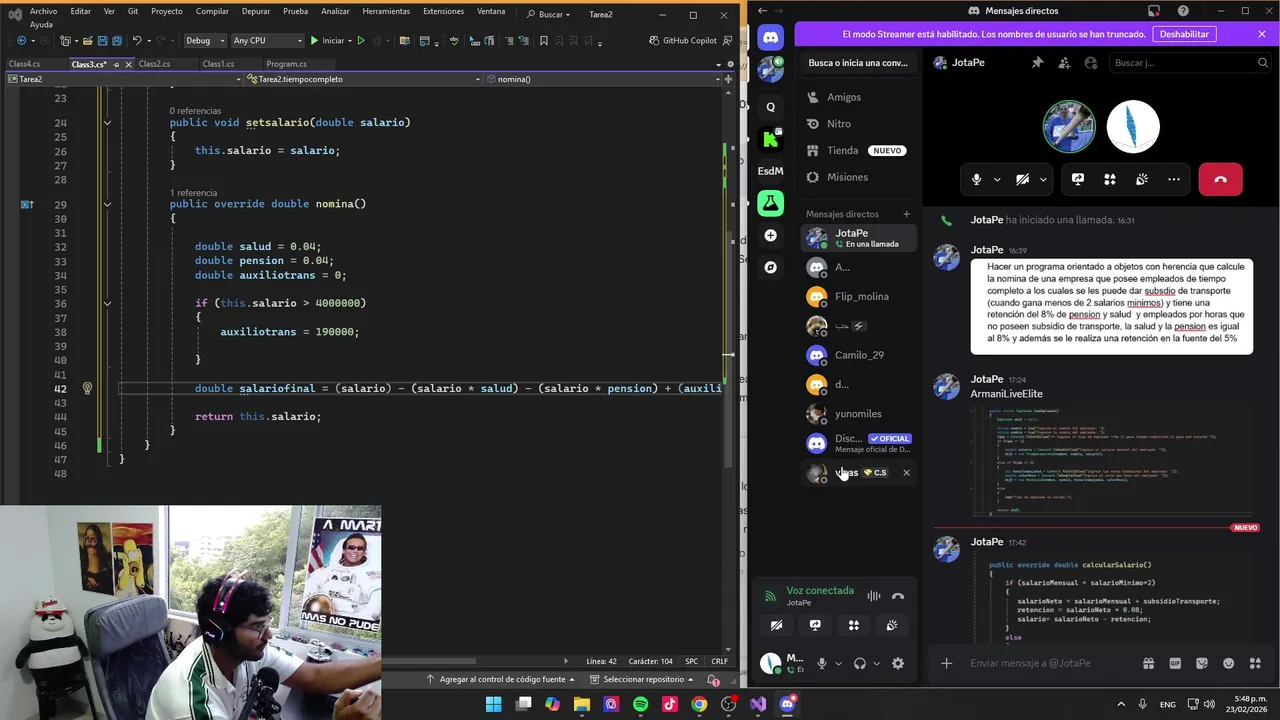The image size is (1280, 720).
Task: Click Busca o inicia una conversación box
Action: [858, 62]
